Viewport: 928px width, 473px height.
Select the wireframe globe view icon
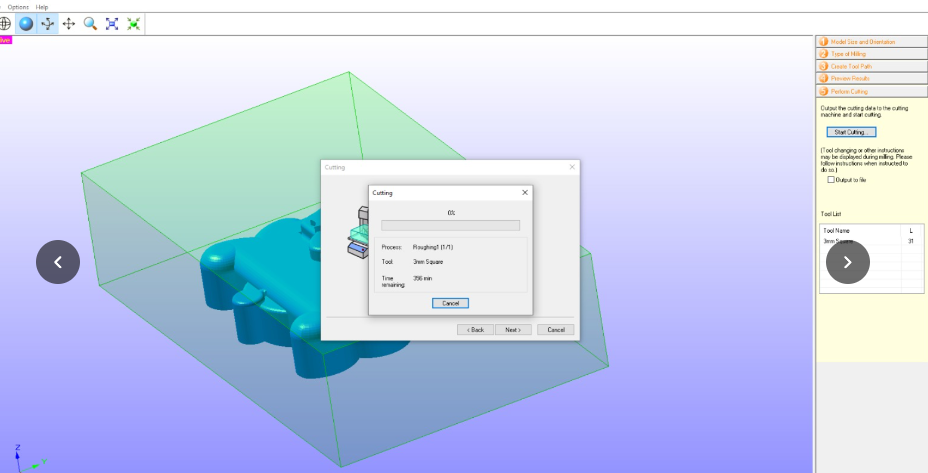click(x=5, y=24)
